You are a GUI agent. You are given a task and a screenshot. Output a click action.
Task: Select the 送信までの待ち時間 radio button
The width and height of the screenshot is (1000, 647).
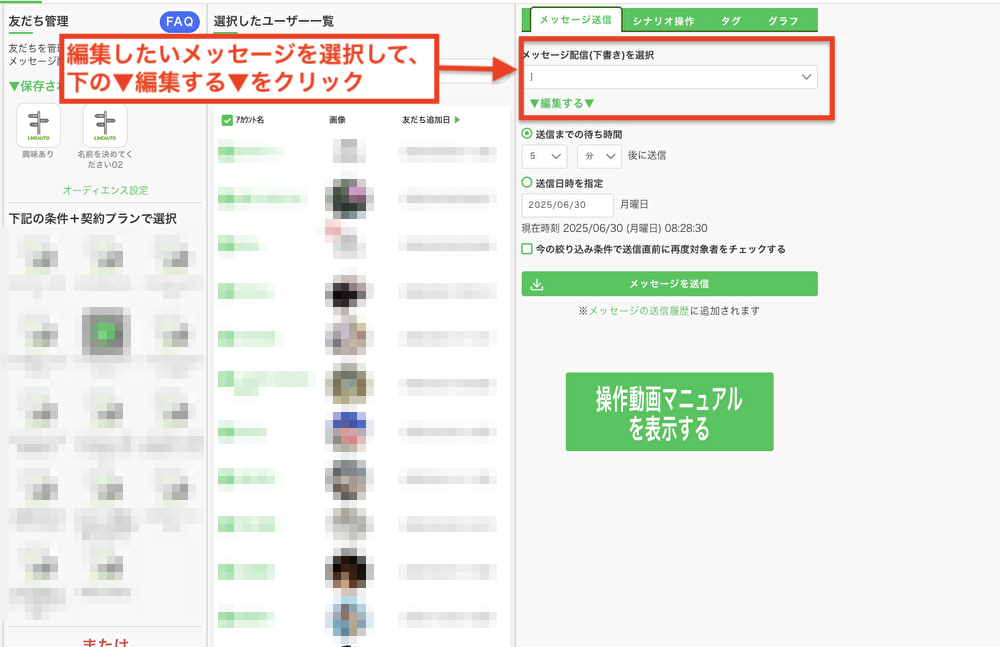tap(527, 133)
